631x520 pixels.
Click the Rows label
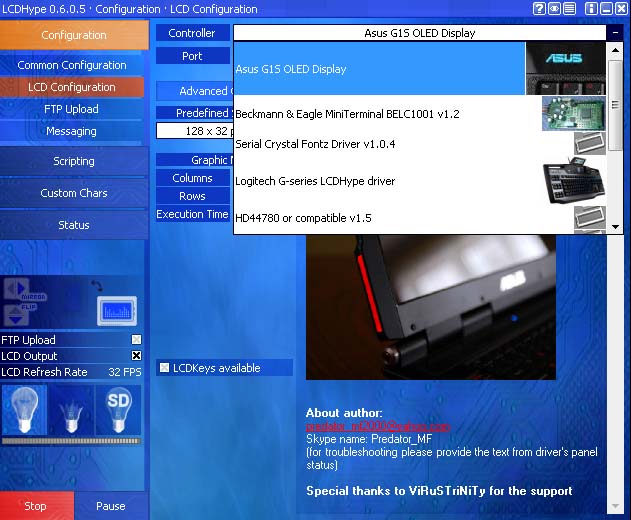tap(192, 196)
